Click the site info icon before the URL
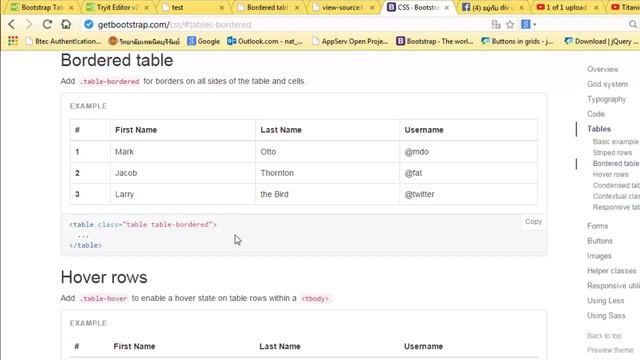Screen dimensions: 640x360 click(88, 24)
